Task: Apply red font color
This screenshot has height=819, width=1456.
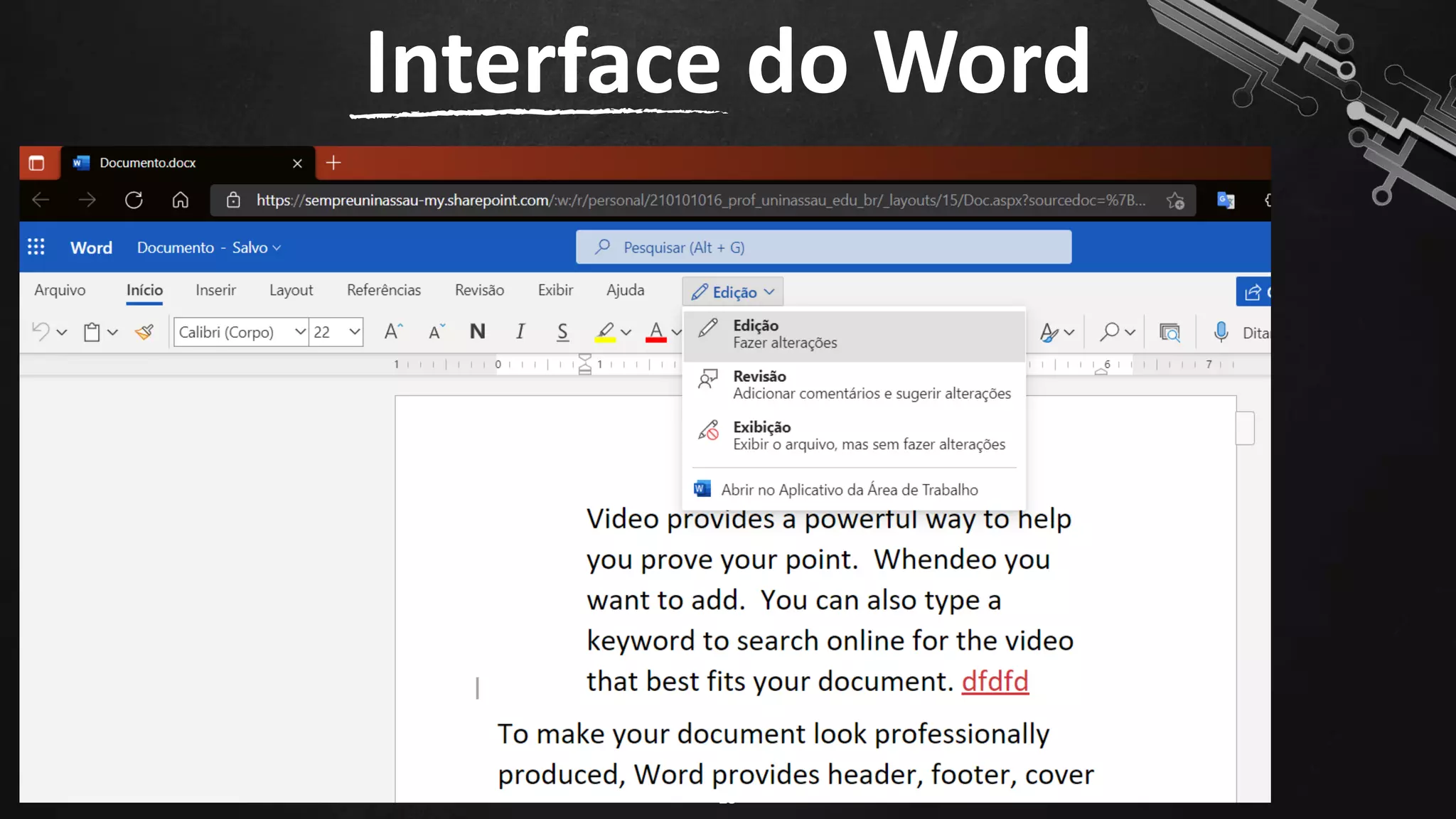Action: coord(655,332)
